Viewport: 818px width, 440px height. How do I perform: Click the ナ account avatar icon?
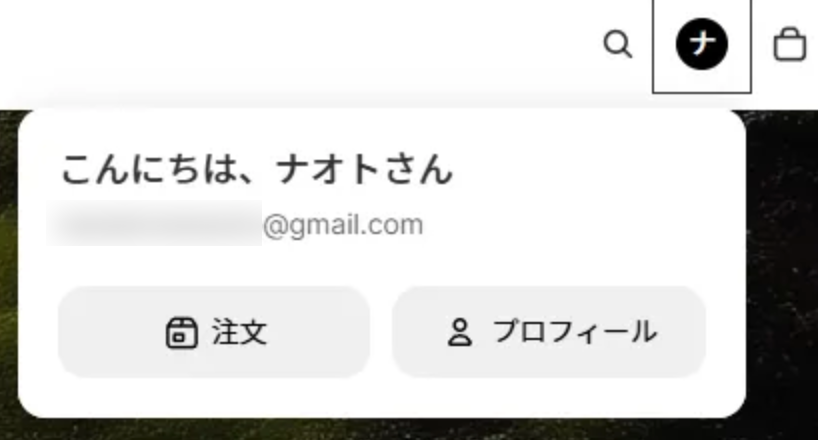click(x=702, y=44)
